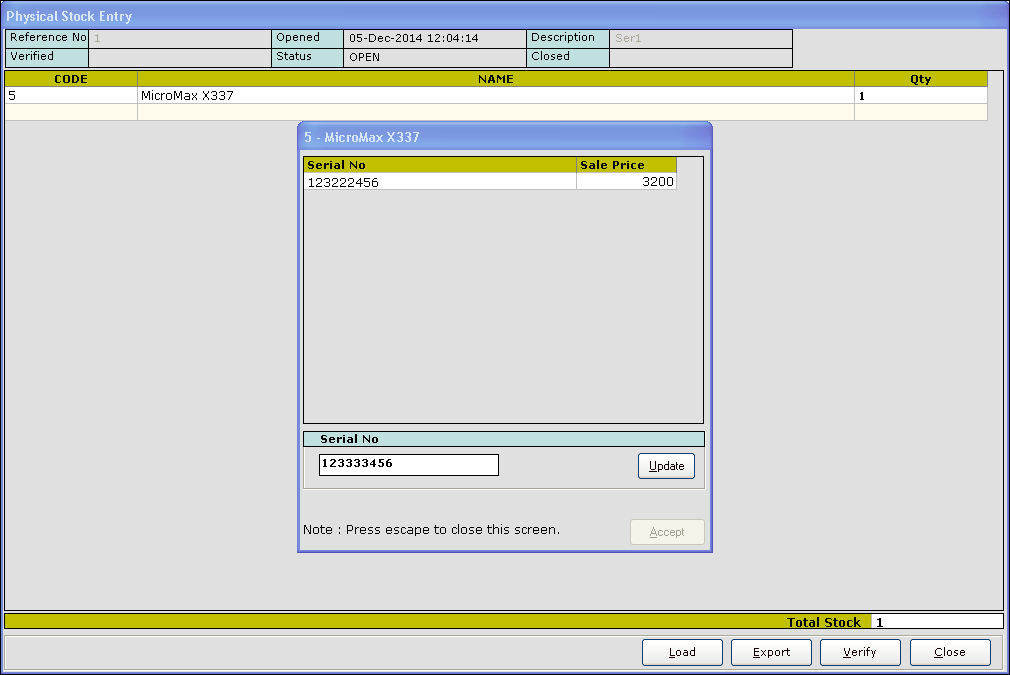
Task: Click the Export button
Action: 771,652
